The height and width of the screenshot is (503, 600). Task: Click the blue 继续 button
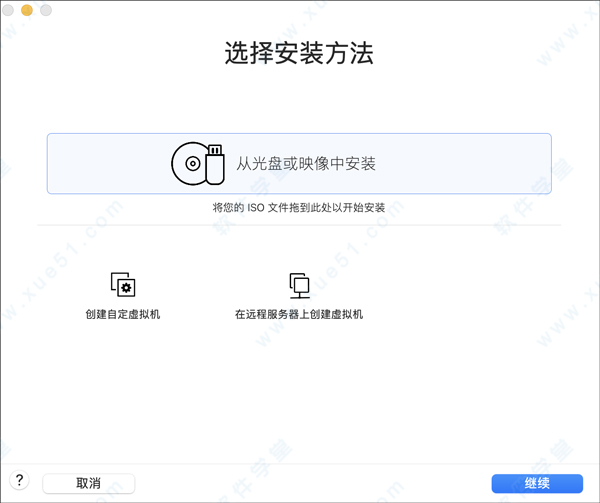537,483
